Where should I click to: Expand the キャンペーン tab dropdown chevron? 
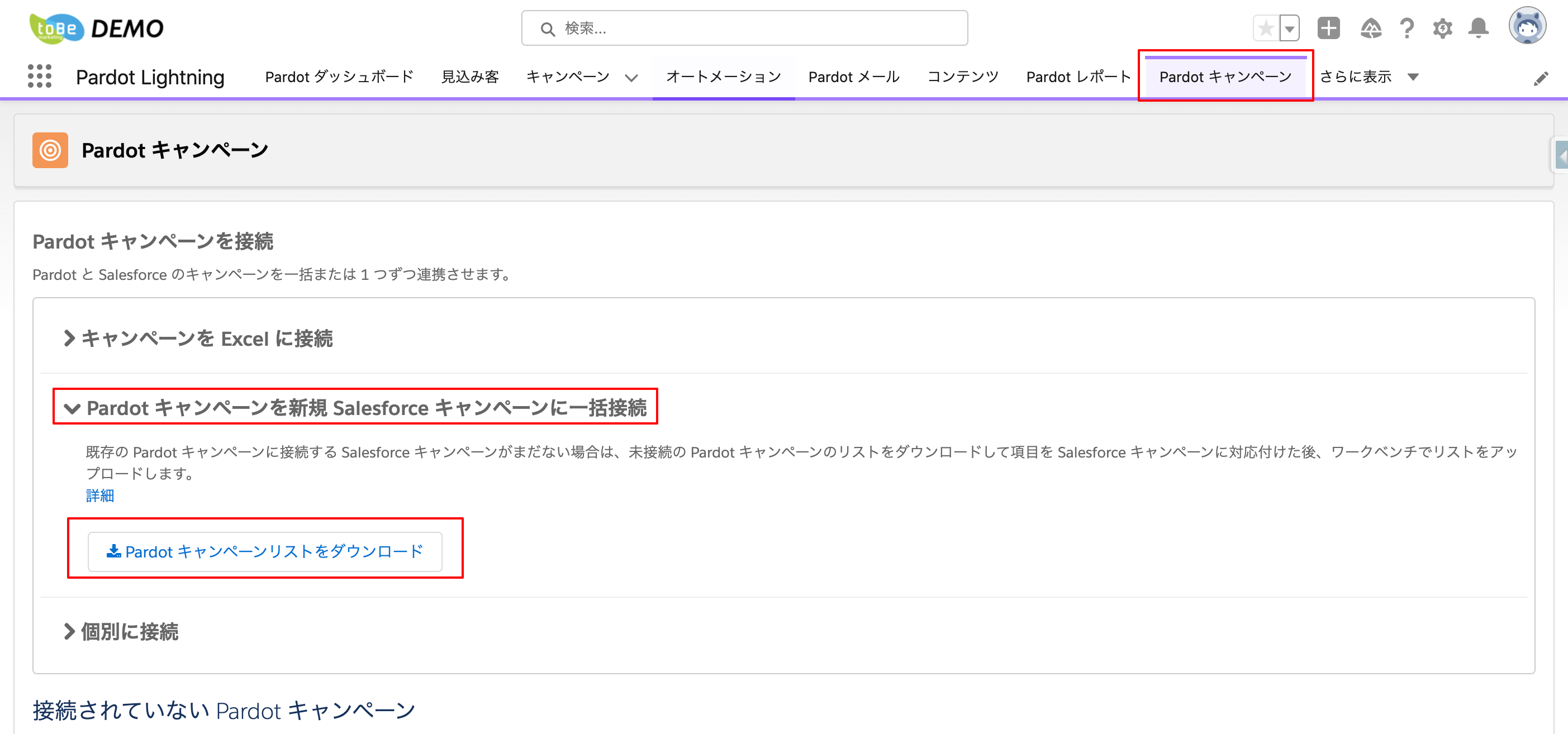631,77
